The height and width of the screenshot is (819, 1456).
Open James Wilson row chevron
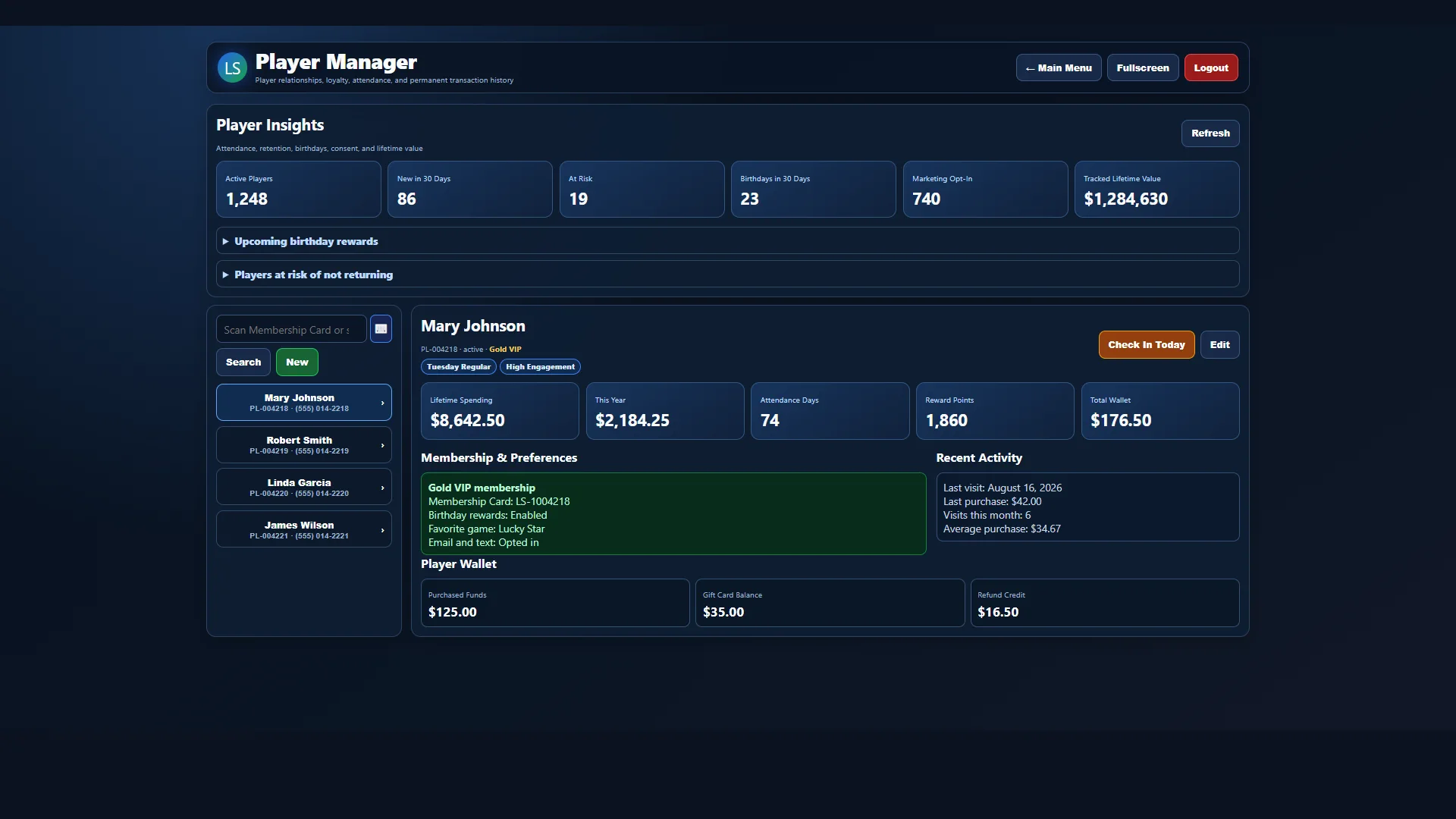pyautogui.click(x=382, y=530)
